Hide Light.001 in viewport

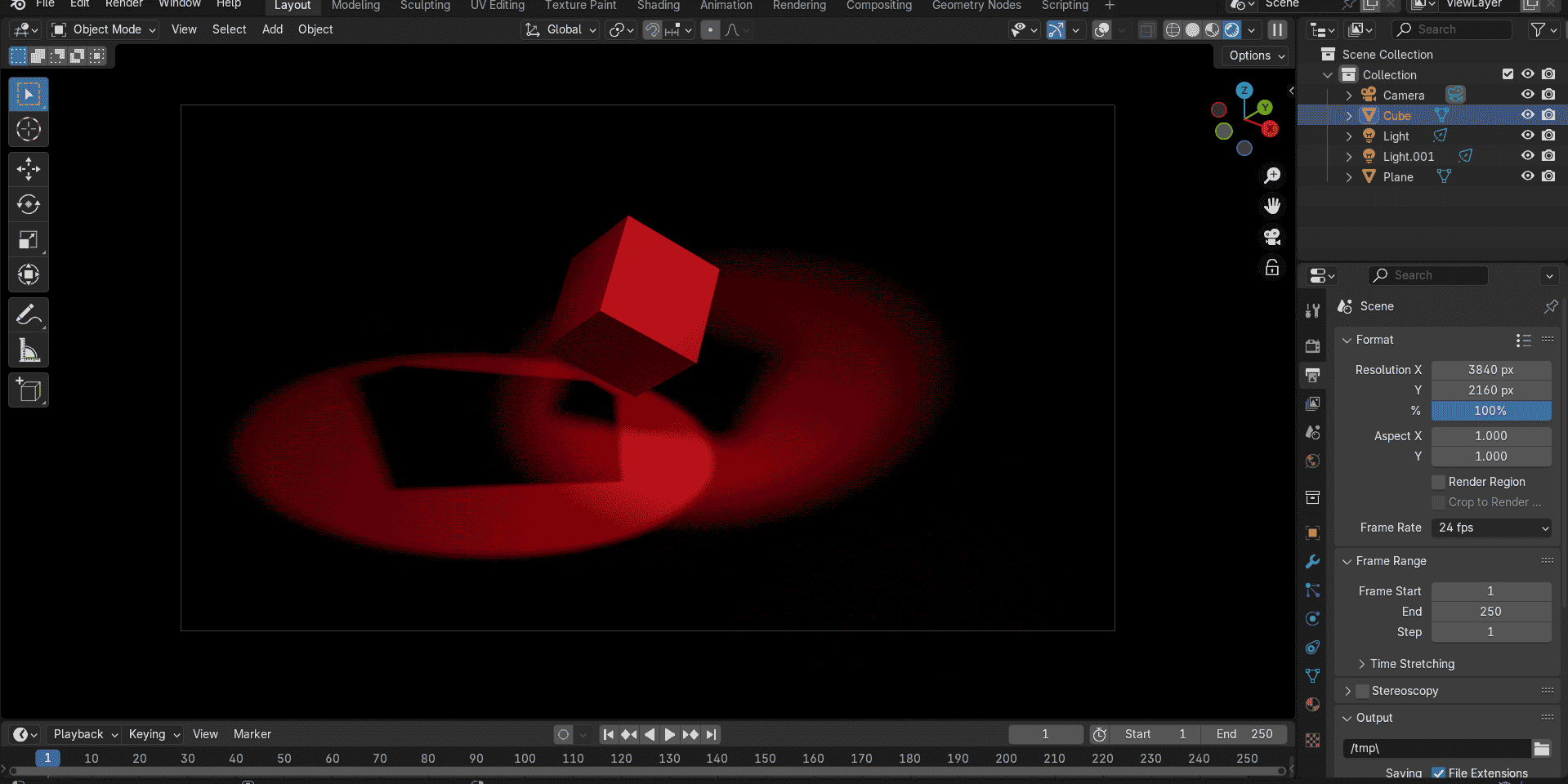coord(1527,156)
